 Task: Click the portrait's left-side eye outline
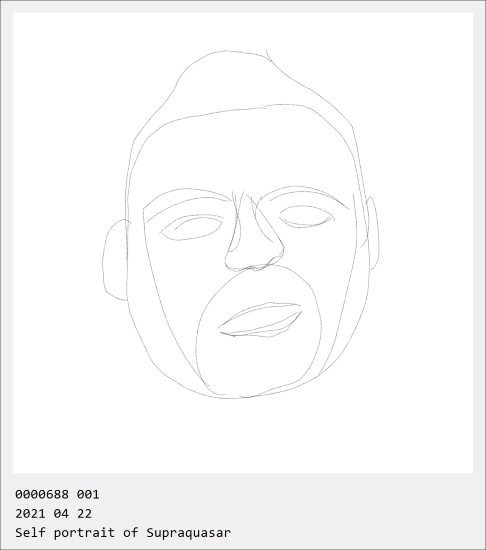[191, 227]
